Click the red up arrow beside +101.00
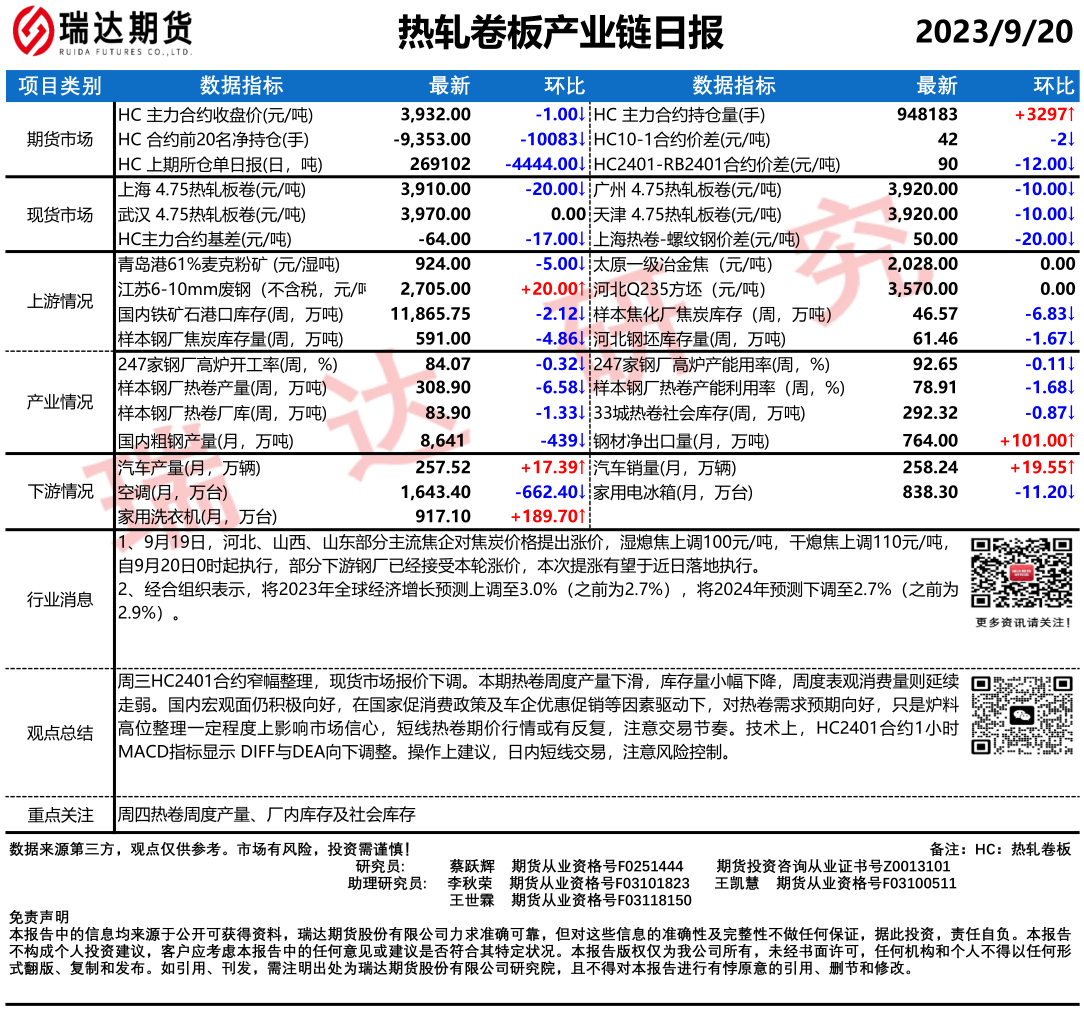This screenshot has width=1084, height=1010. (x=1070, y=440)
